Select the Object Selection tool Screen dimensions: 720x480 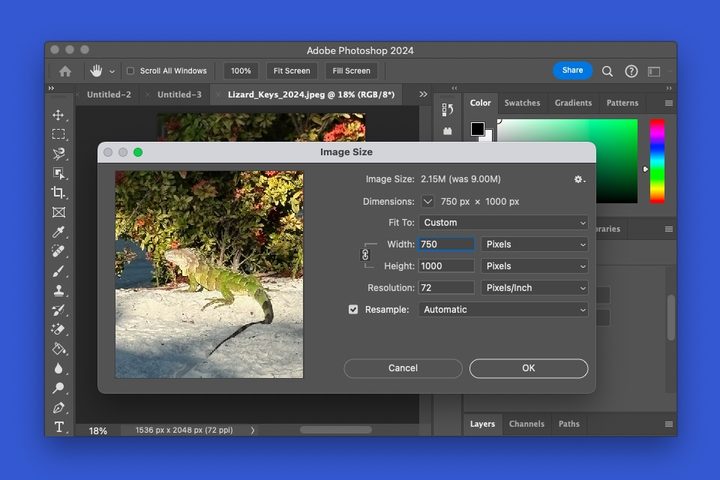tap(58, 173)
